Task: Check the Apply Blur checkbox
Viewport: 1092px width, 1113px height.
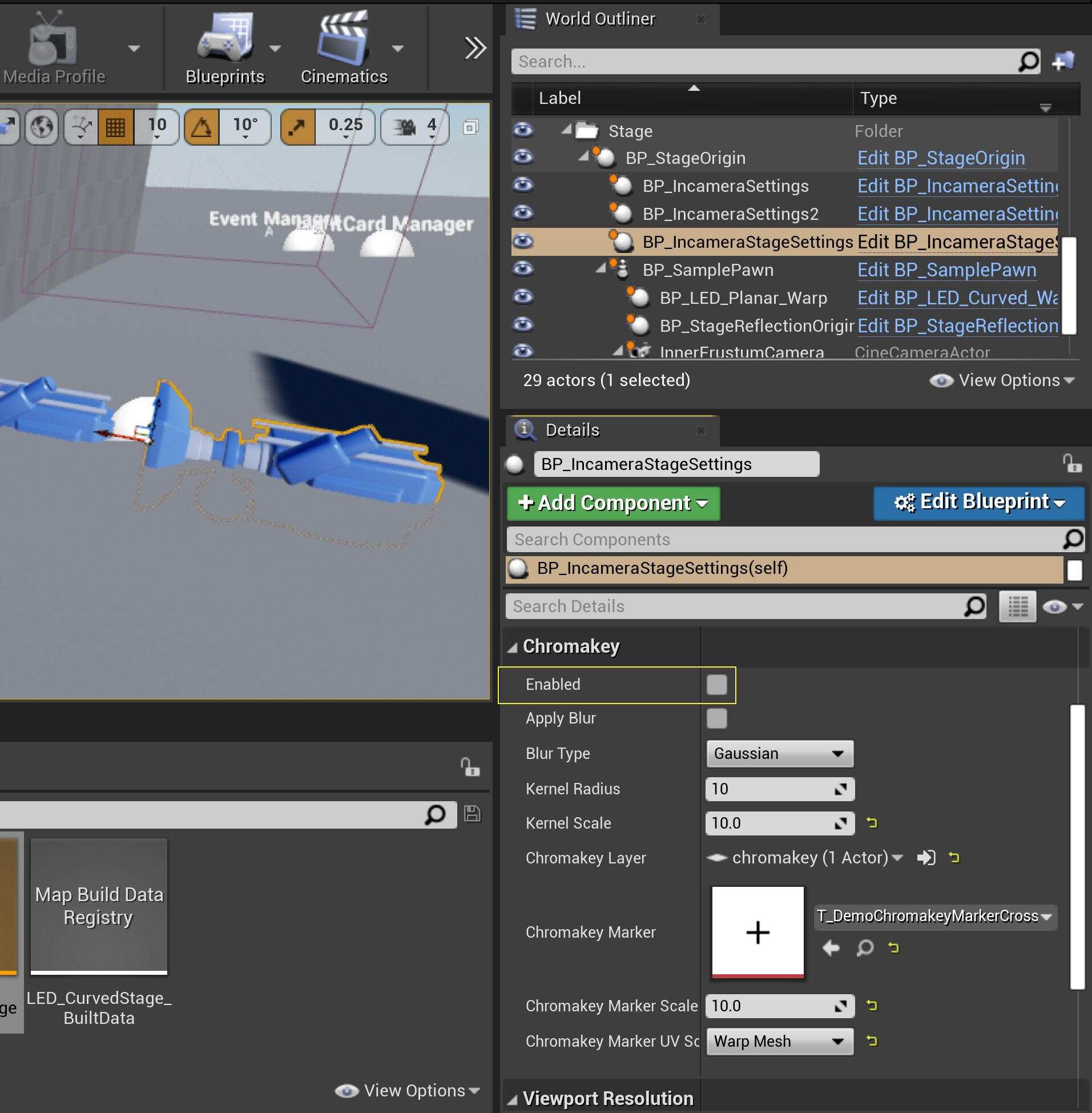Action: (716, 718)
